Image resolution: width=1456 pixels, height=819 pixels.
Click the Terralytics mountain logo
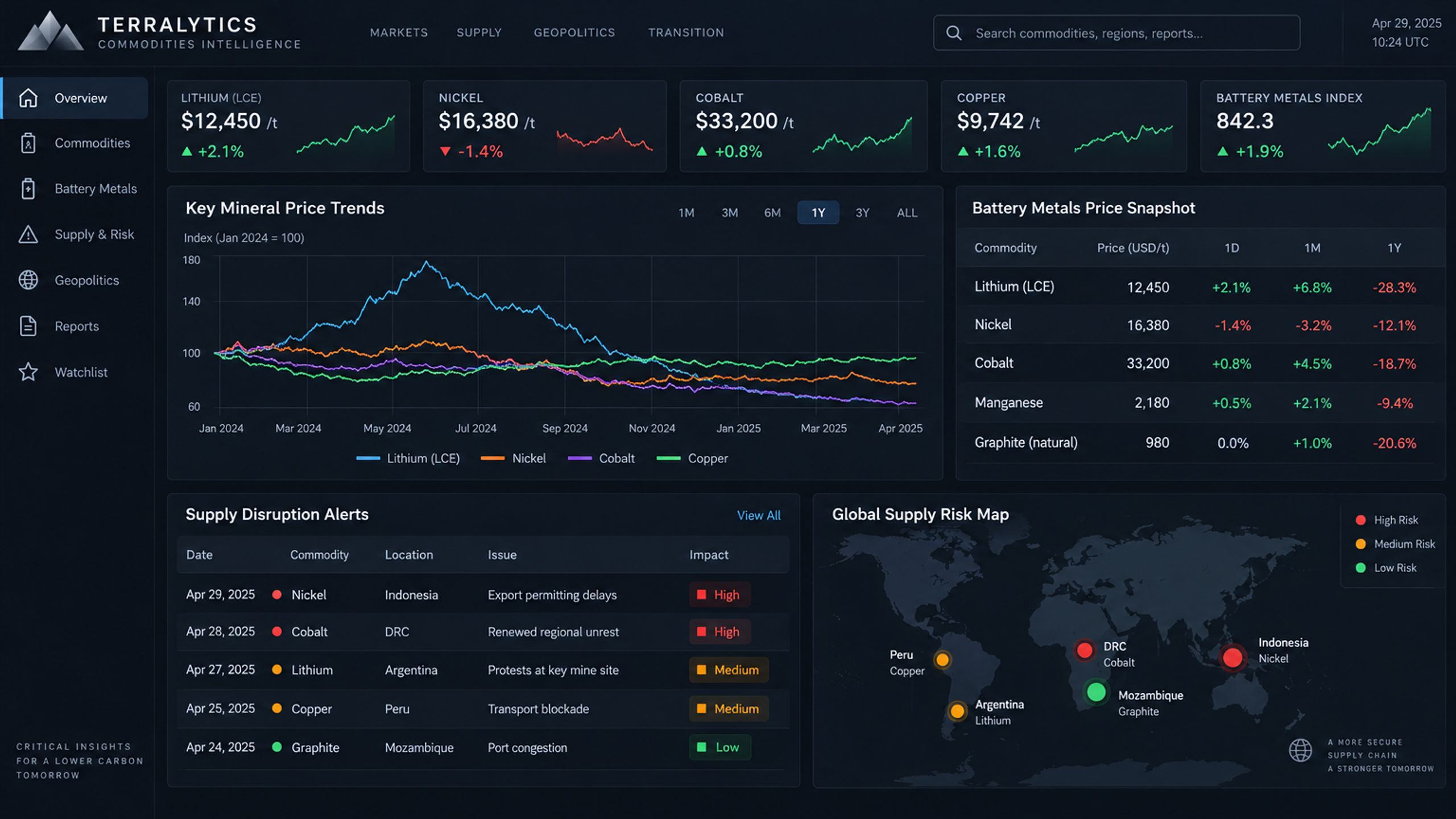[50, 31]
